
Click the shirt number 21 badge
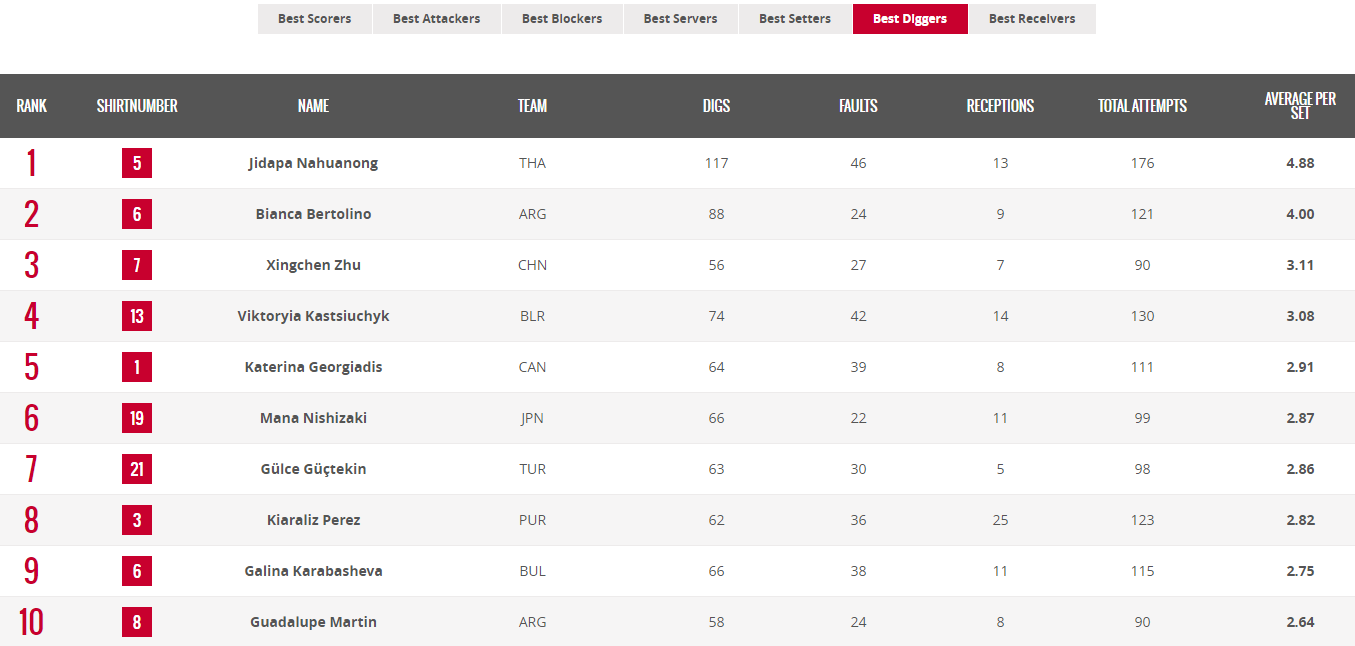(x=137, y=469)
